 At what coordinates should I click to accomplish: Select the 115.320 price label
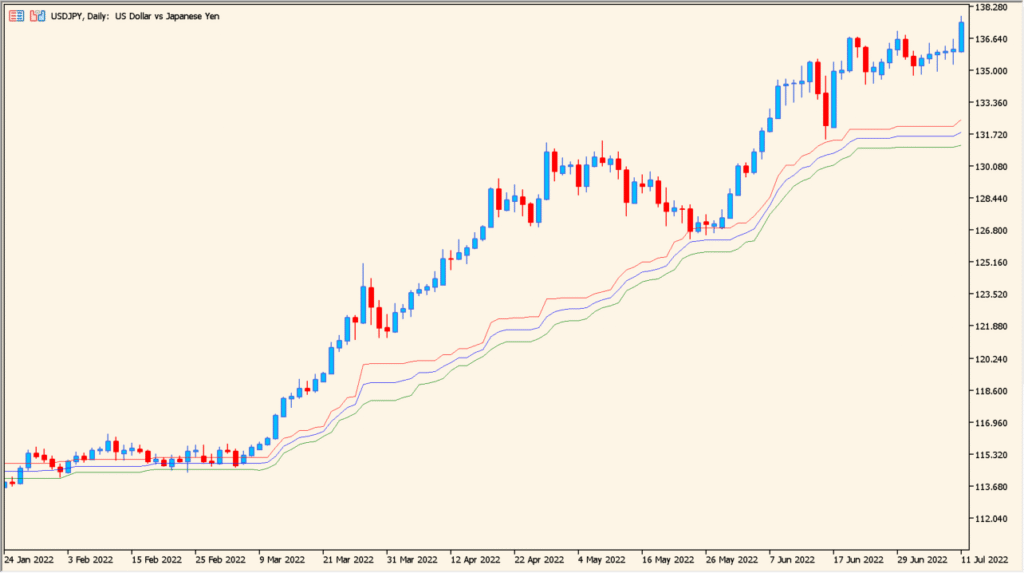pos(991,455)
